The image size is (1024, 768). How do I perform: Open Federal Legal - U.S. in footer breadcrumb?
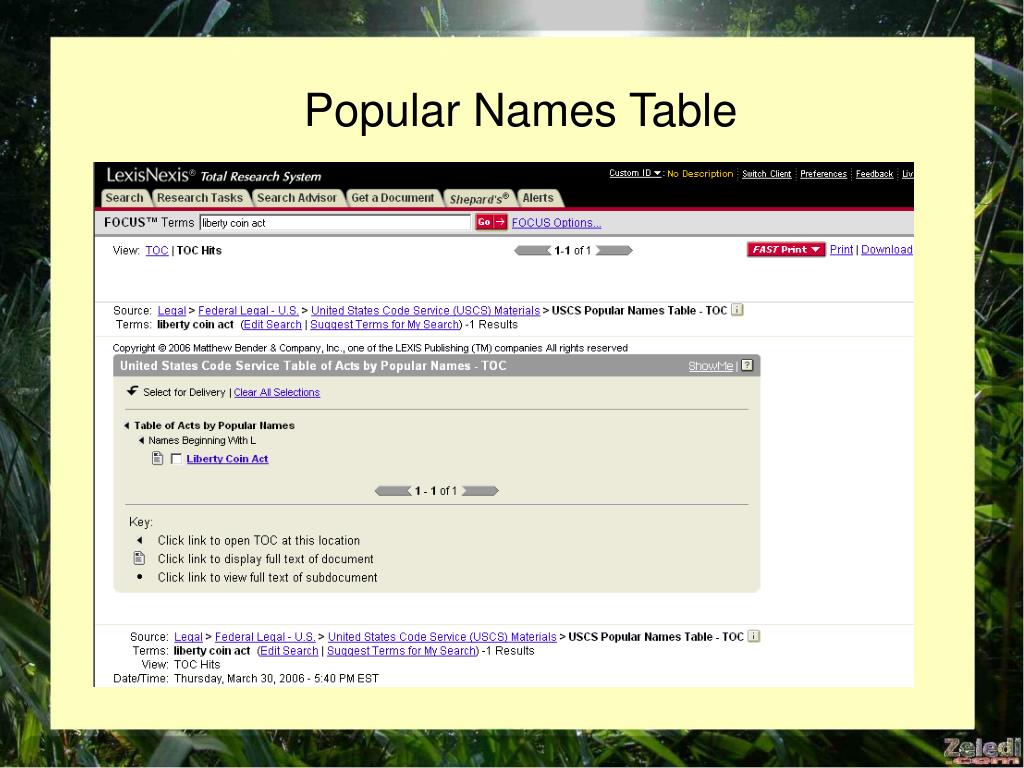click(265, 637)
